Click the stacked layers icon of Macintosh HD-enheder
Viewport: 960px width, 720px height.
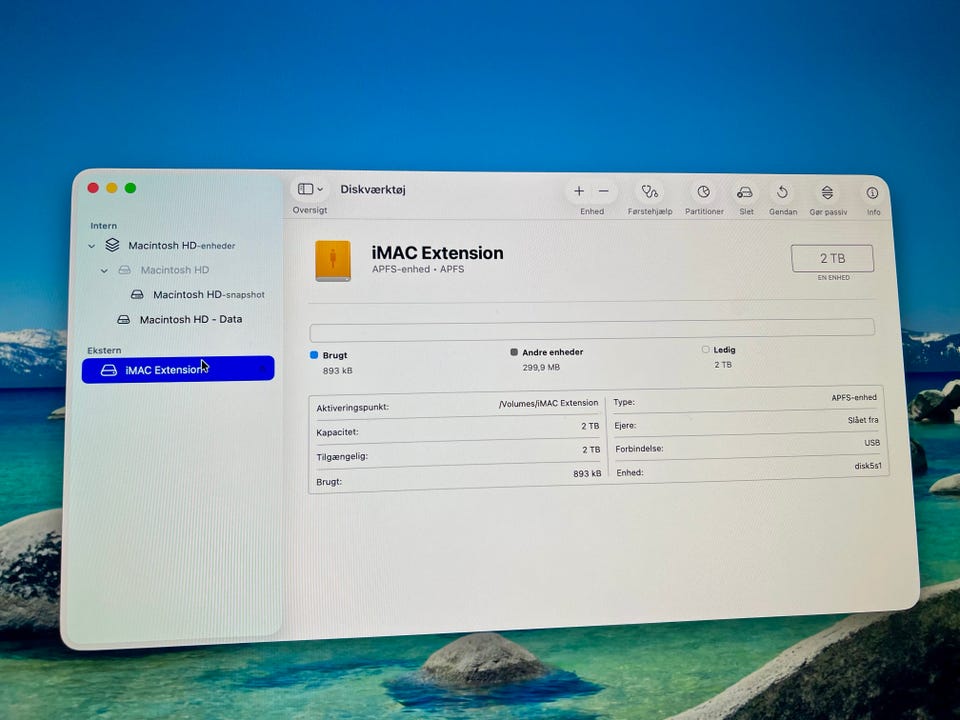pos(112,245)
